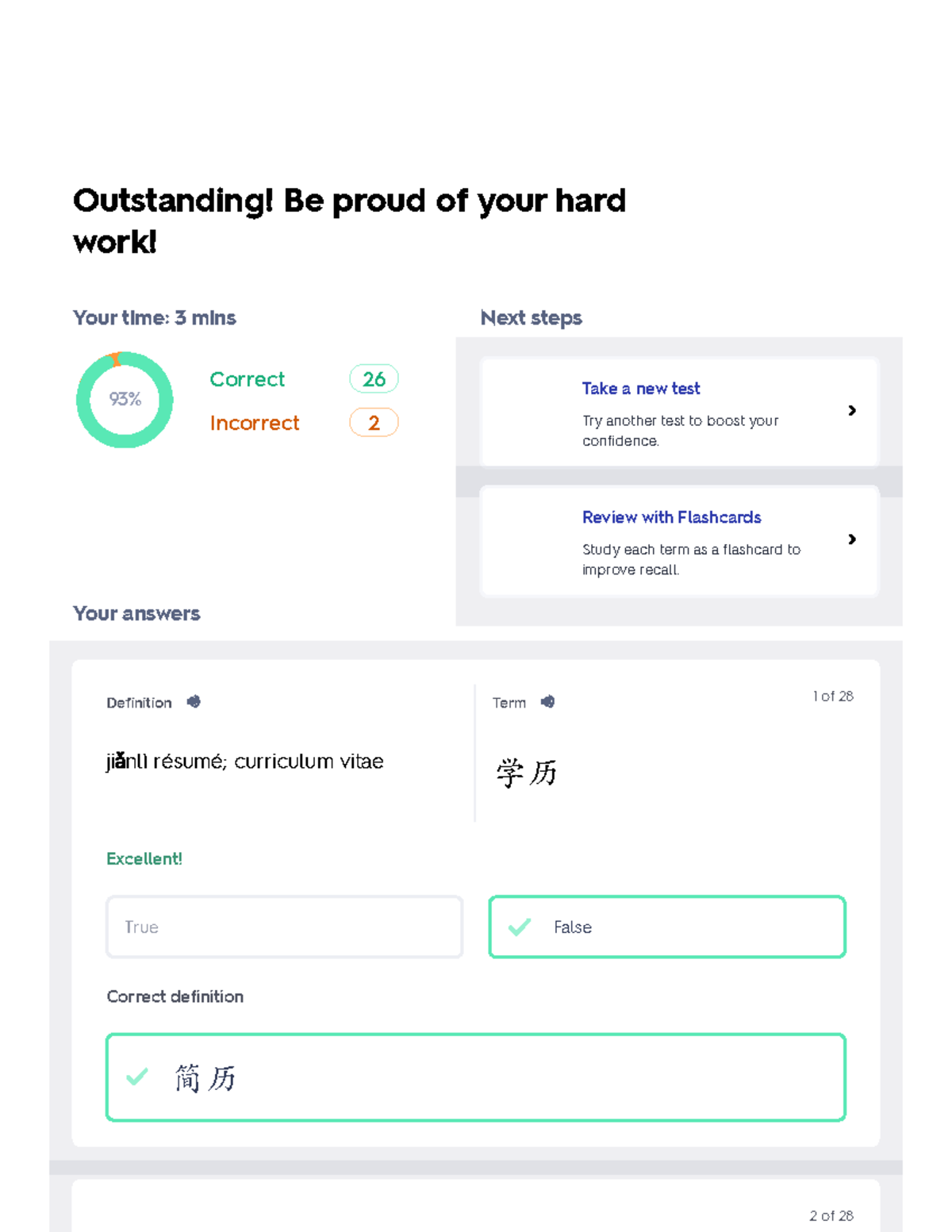Click the term 学历 text

526,770
